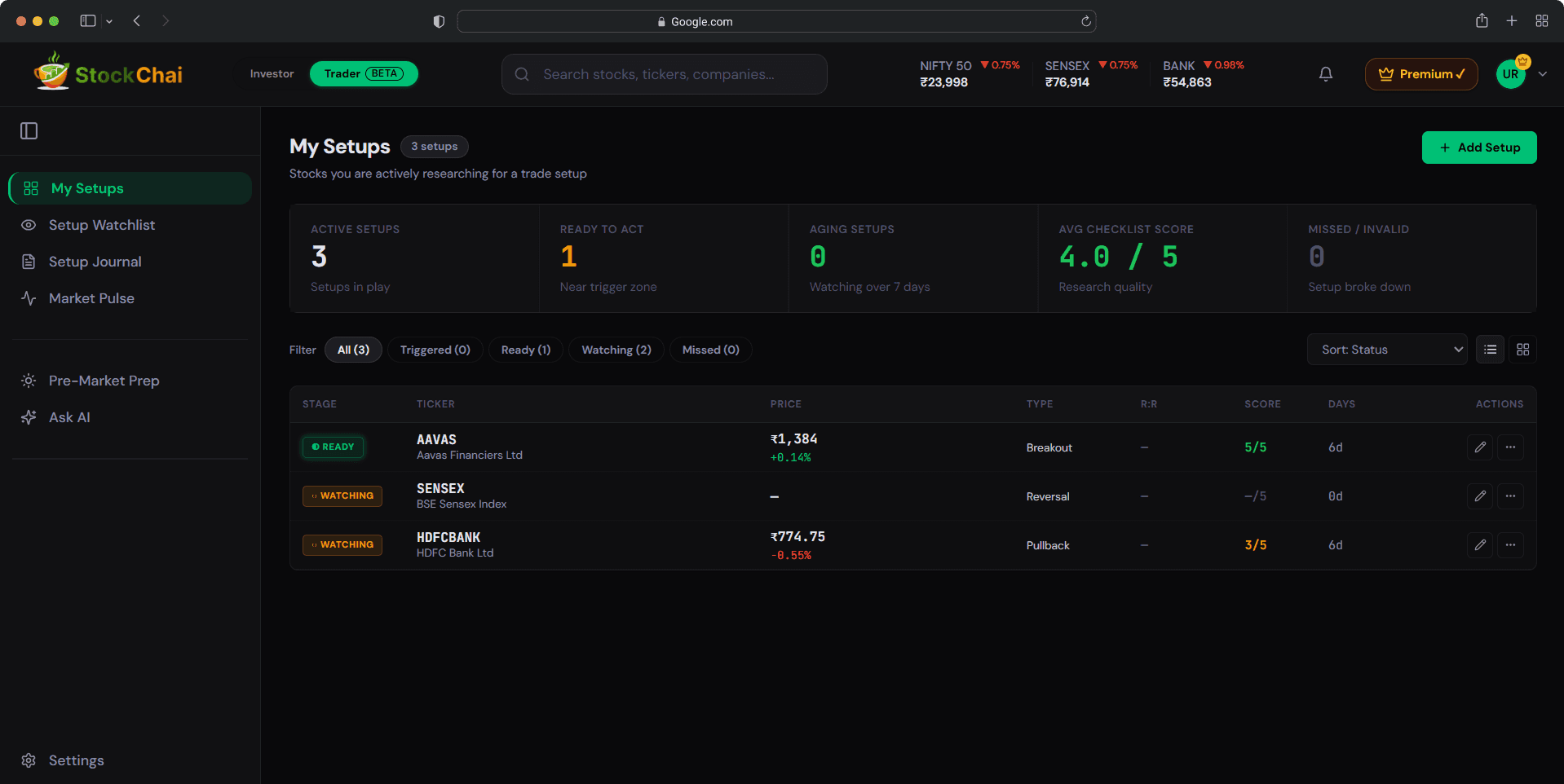The width and height of the screenshot is (1564, 784).
Task: Expand Safari sidebar dropdown chevron
Action: 109,21
